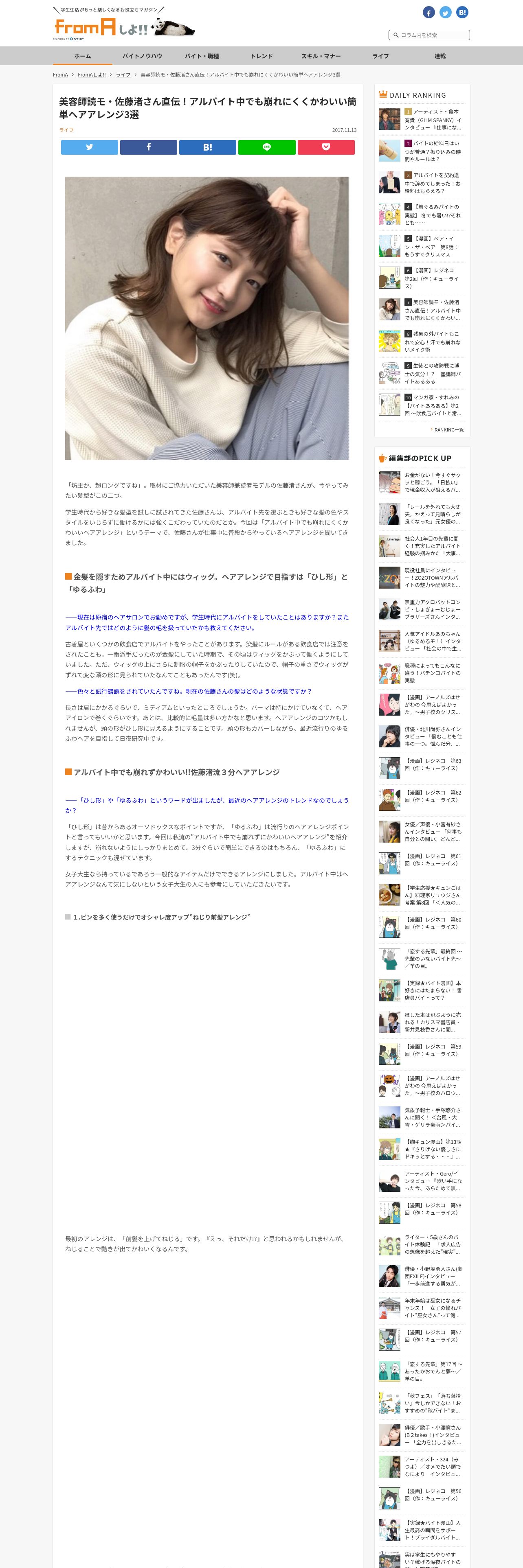
Task: Open the RANKING一覧 link
Action: coord(448,430)
